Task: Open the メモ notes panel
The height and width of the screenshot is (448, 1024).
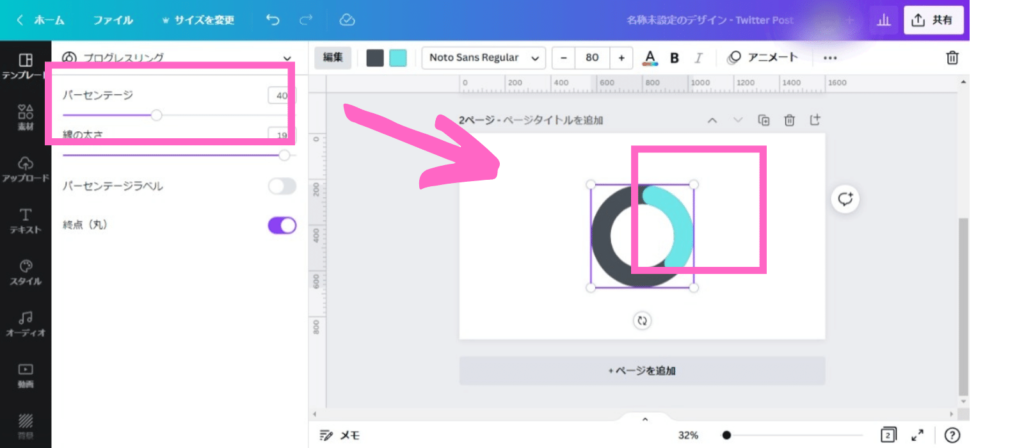Action: [x=340, y=436]
